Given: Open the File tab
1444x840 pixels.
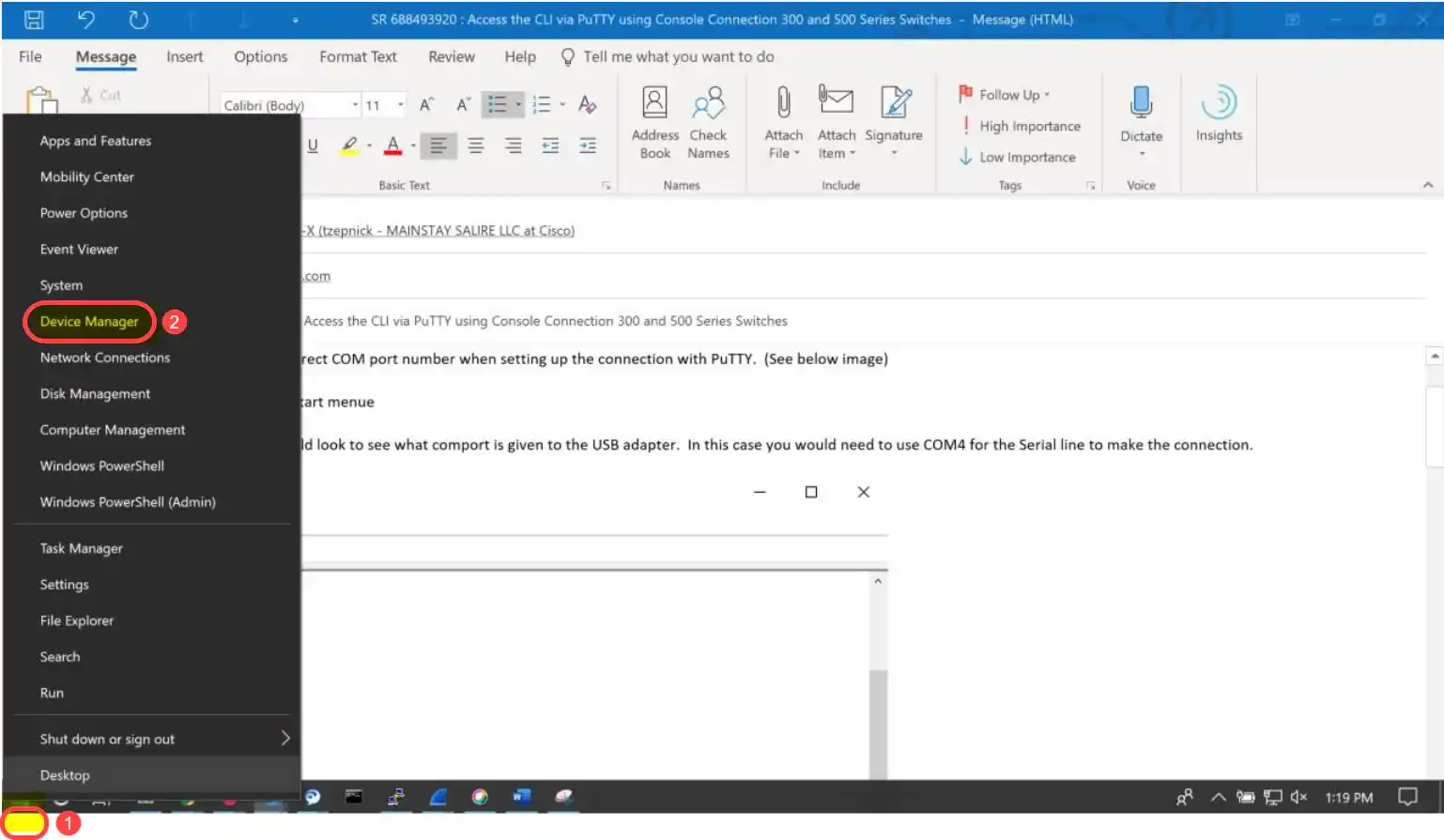Looking at the screenshot, I should click(30, 56).
